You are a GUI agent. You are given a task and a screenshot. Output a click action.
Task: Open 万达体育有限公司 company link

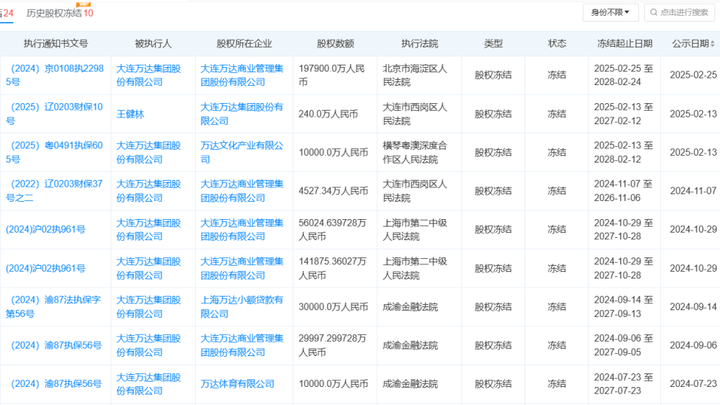237,384
